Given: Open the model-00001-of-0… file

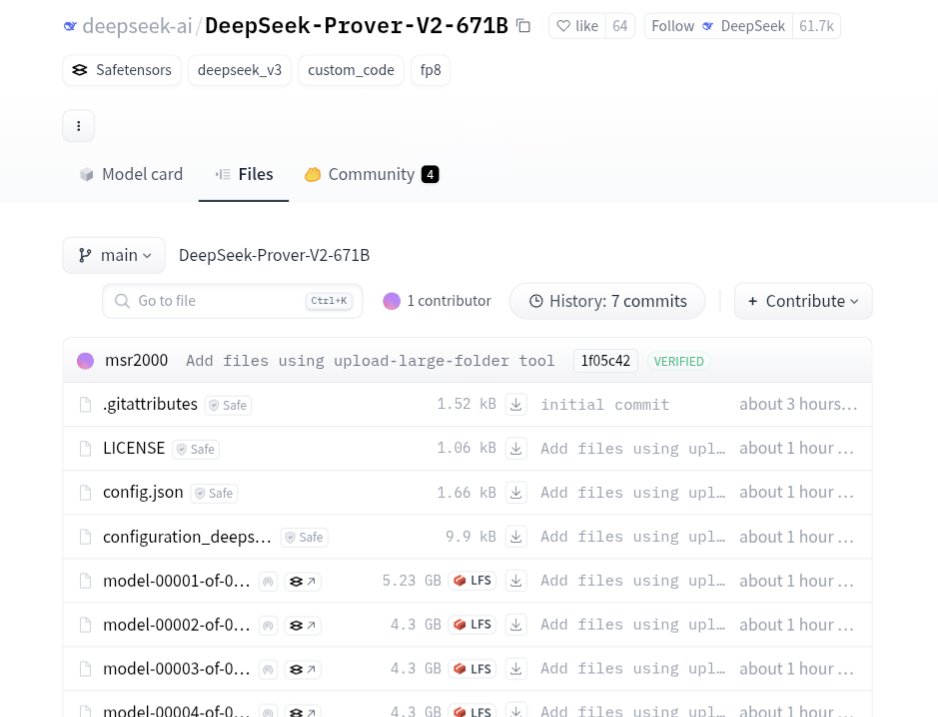Looking at the screenshot, I should [x=176, y=581].
